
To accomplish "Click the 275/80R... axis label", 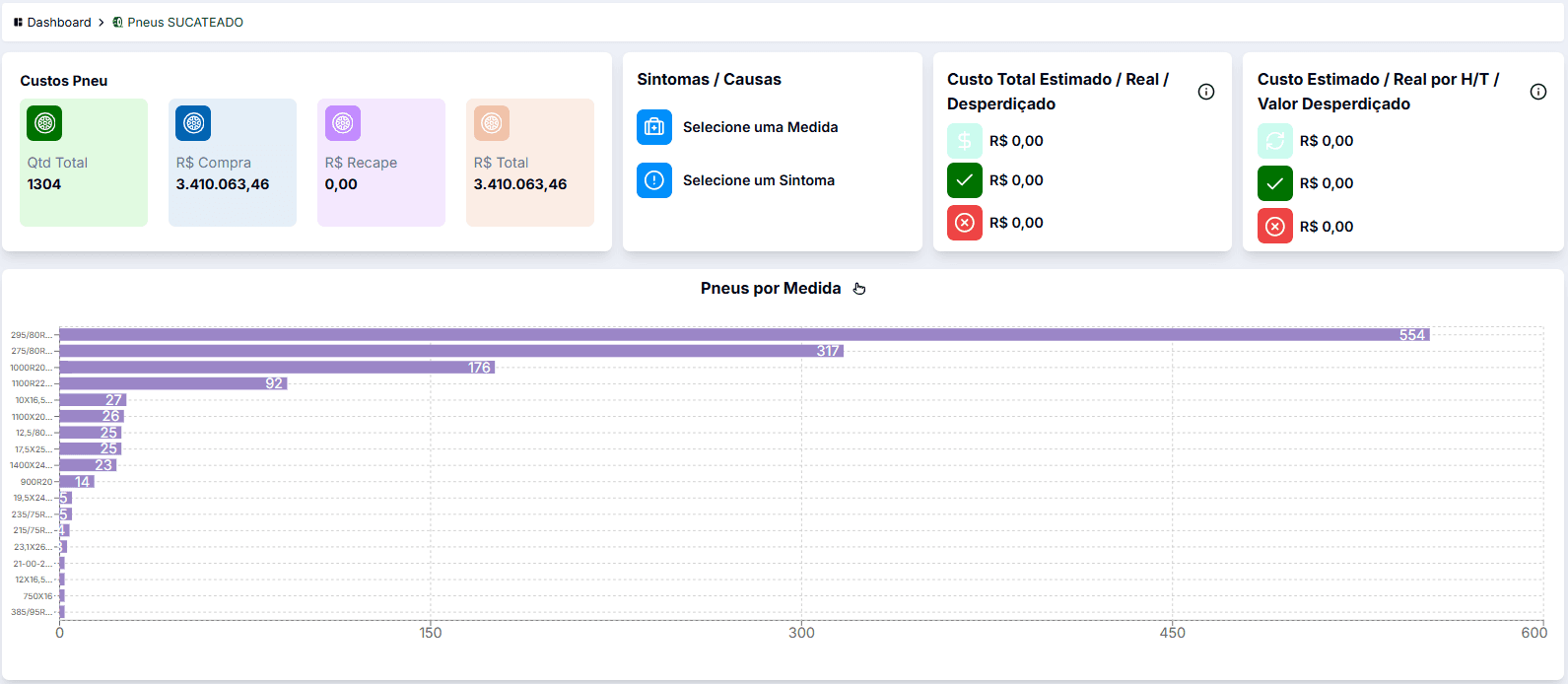I will pos(32,351).
